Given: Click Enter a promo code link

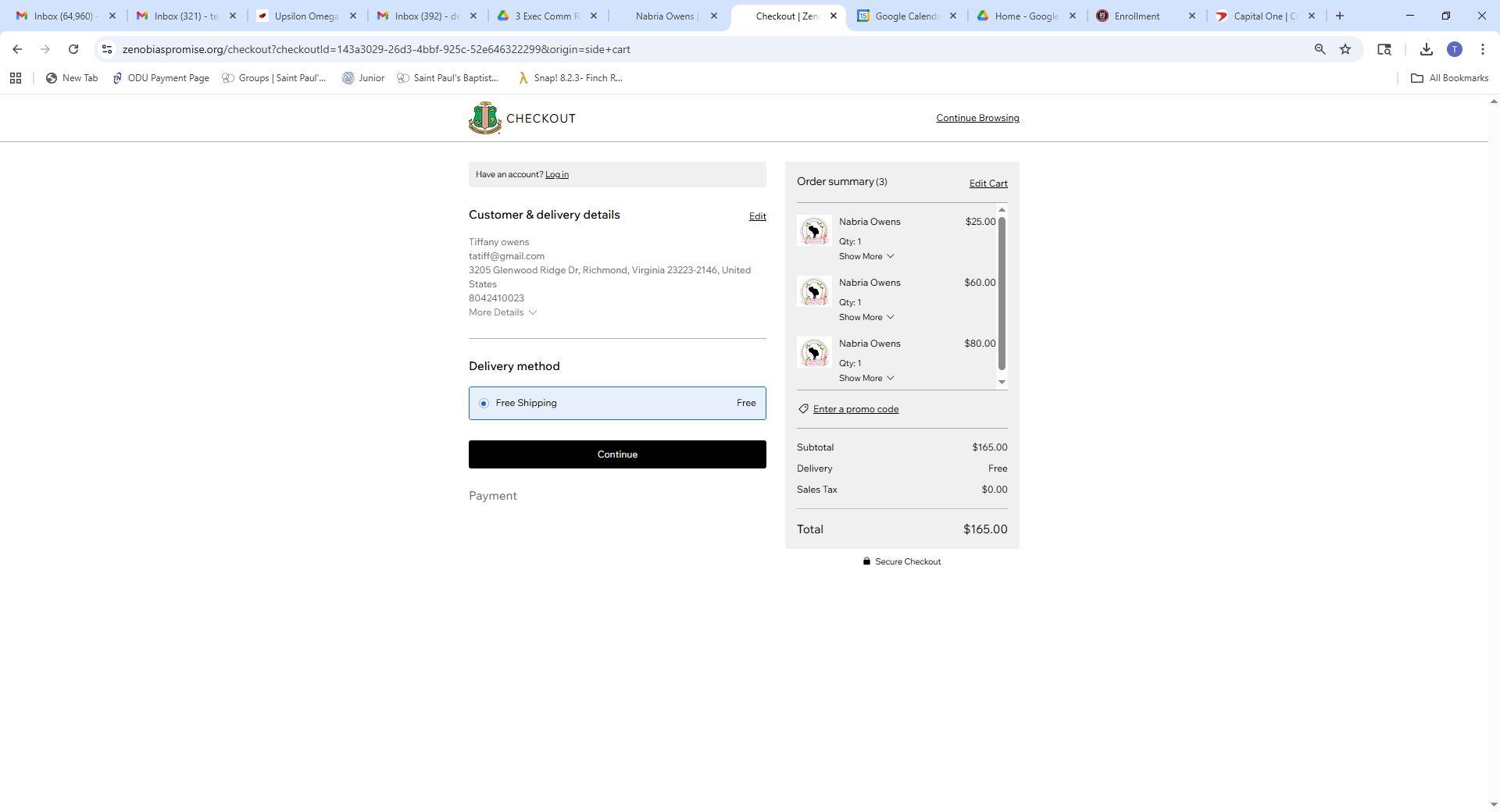Looking at the screenshot, I should tap(855, 409).
